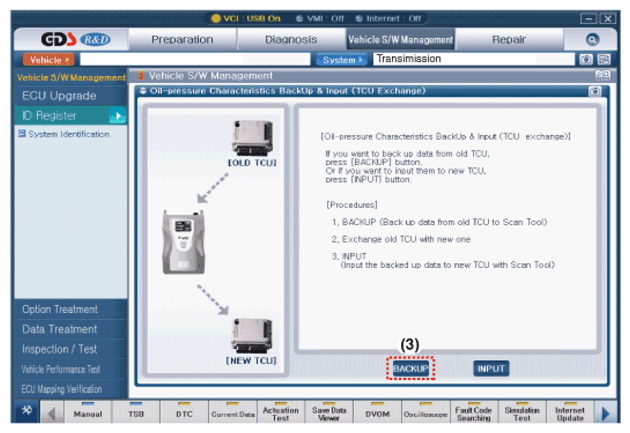
Task: Open Fault Code Searching
Action: tap(473, 413)
